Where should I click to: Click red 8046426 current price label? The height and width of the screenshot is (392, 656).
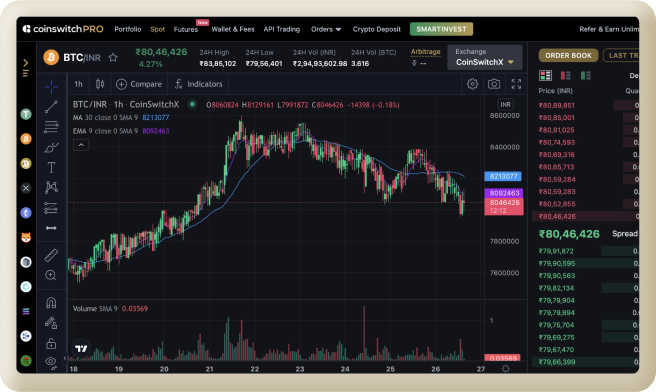coord(504,207)
